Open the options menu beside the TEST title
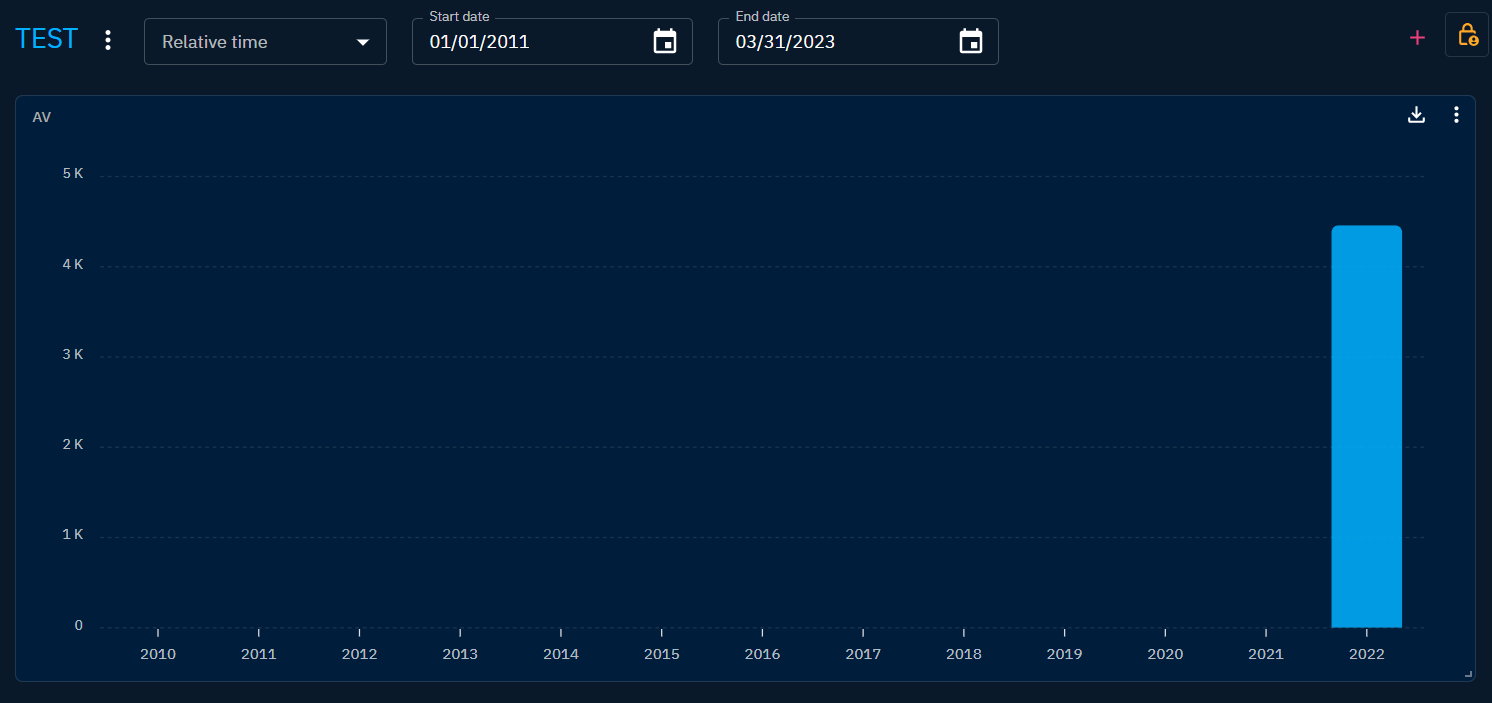 pyautogui.click(x=107, y=38)
